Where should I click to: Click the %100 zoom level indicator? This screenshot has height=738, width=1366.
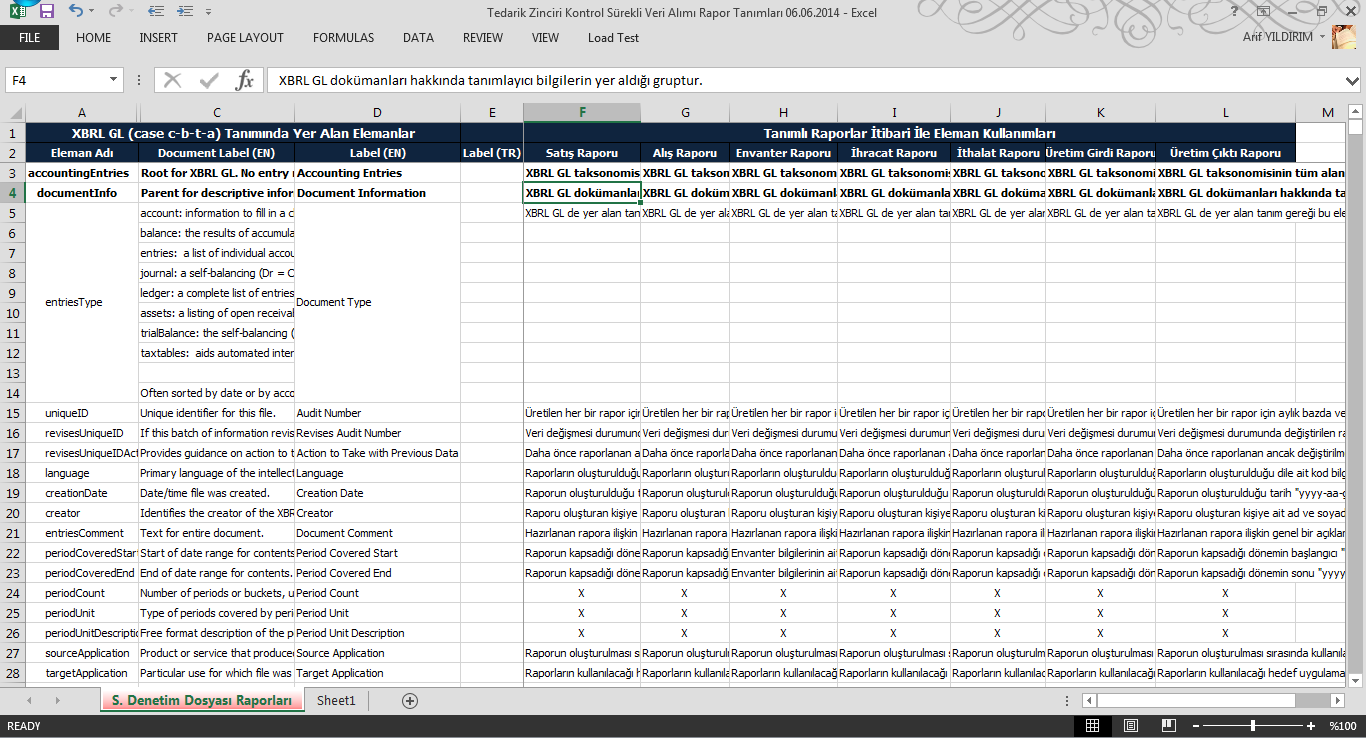(1342, 726)
